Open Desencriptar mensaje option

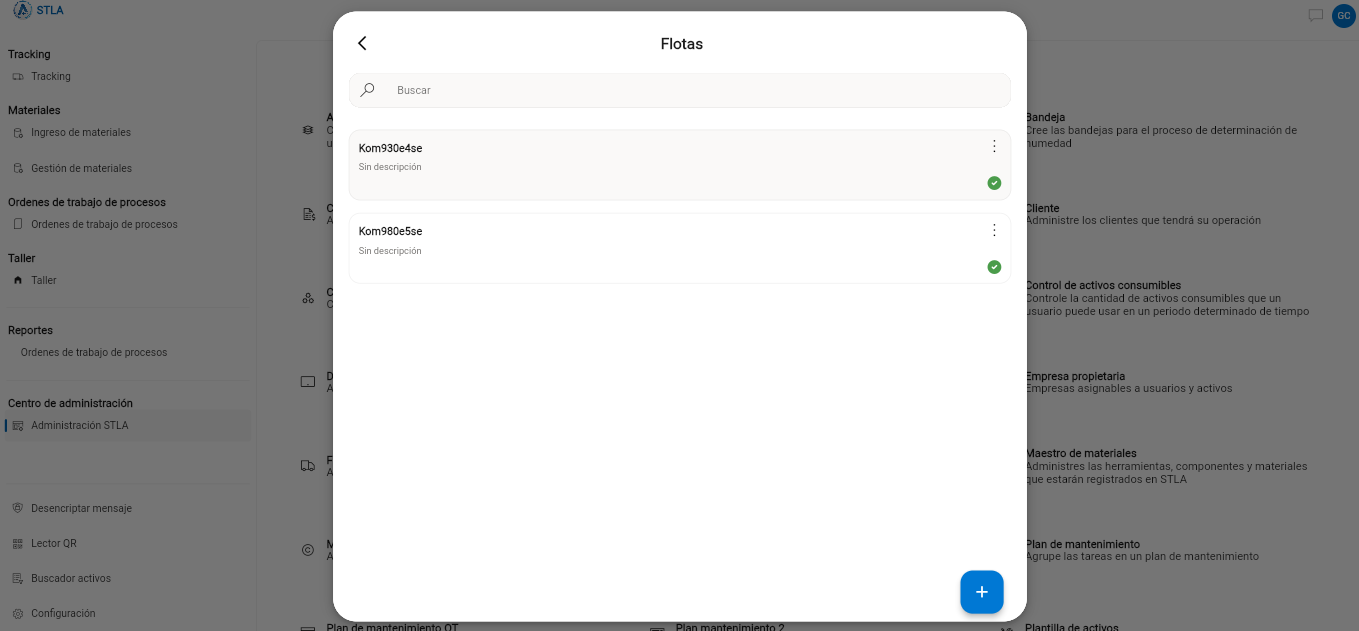coord(81,508)
